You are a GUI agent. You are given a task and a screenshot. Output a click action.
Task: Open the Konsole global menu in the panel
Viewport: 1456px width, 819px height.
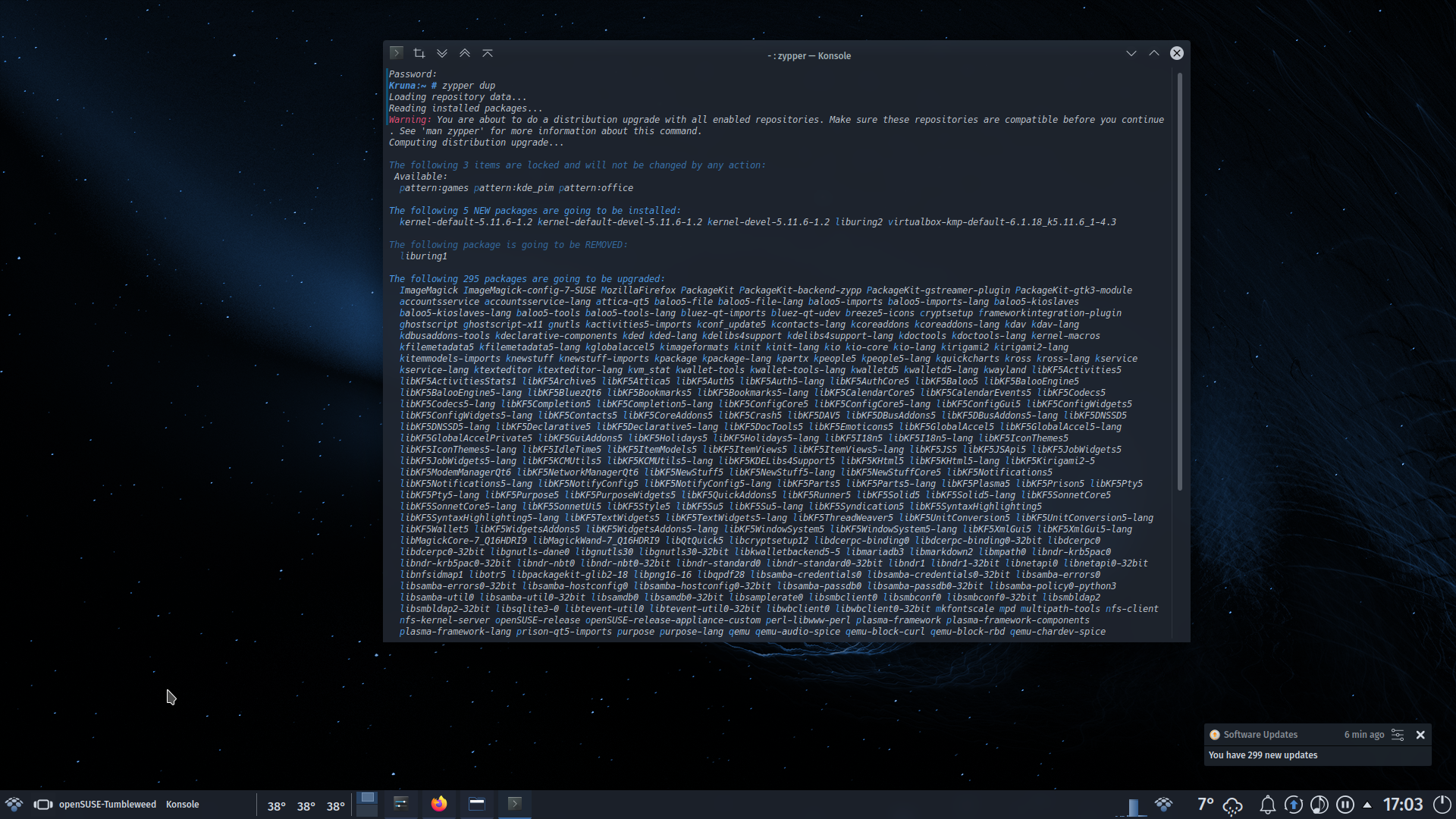[x=183, y=805]
